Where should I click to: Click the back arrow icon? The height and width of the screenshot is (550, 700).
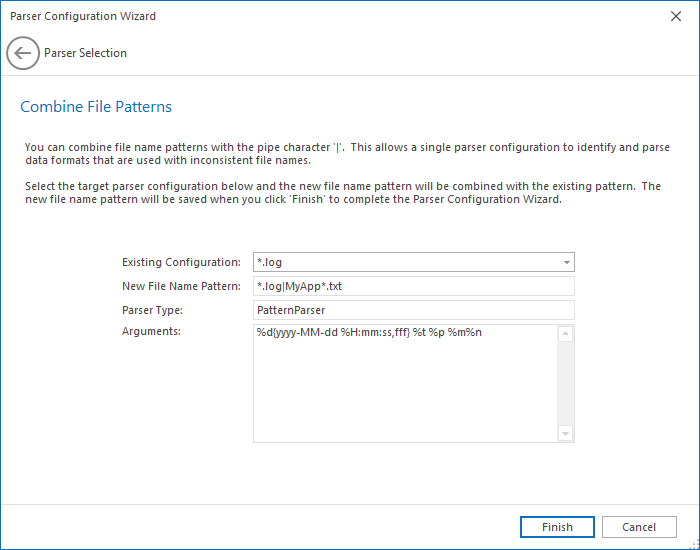pyautogui.click(x=23, y=53)
